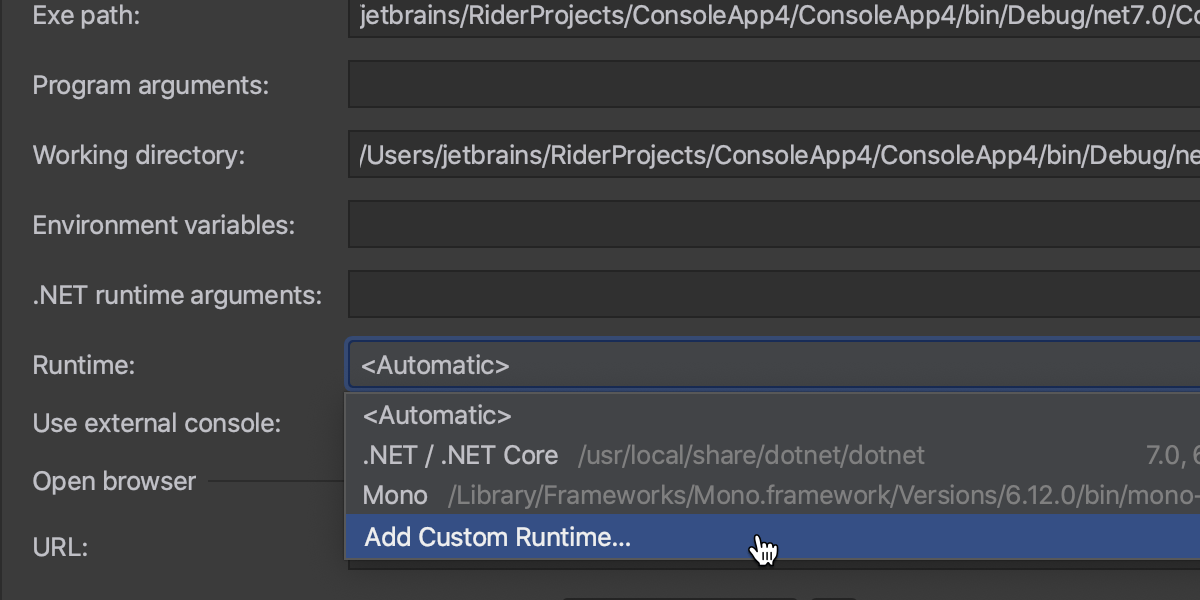Choose .NET / .NET Core runtime

click(x=460, y=456)
